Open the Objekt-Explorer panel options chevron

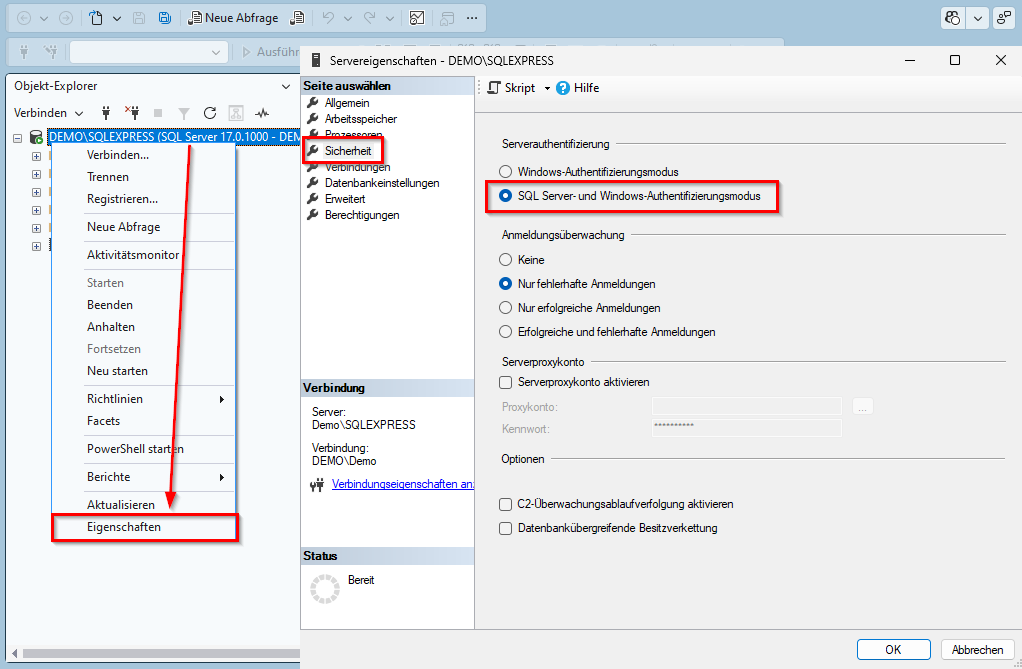coord(285,87)
